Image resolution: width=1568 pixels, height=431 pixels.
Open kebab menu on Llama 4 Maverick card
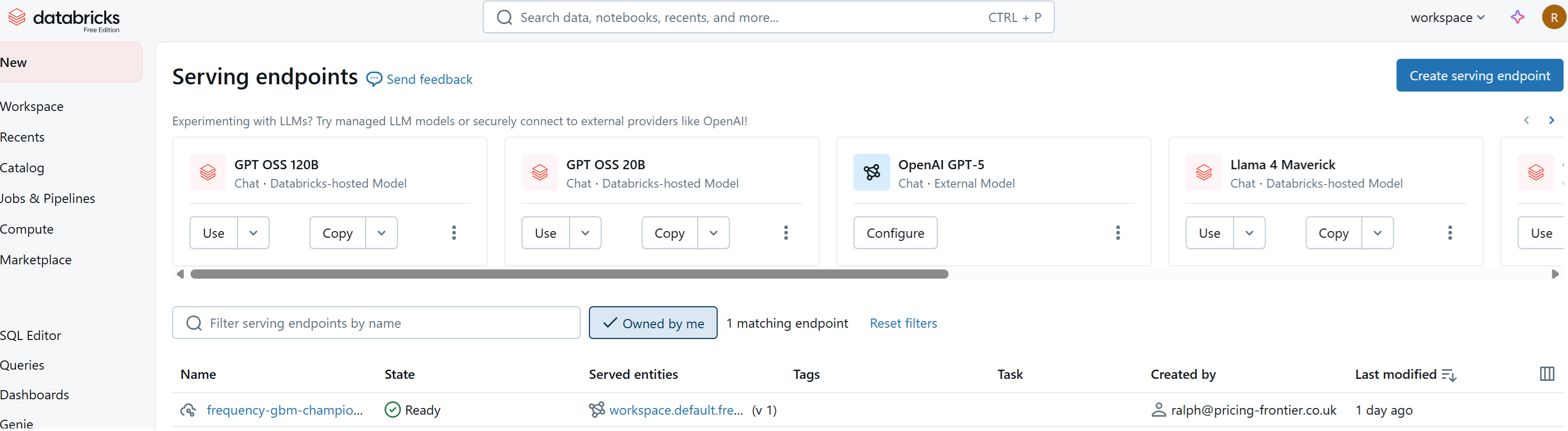coord(1450,233)
